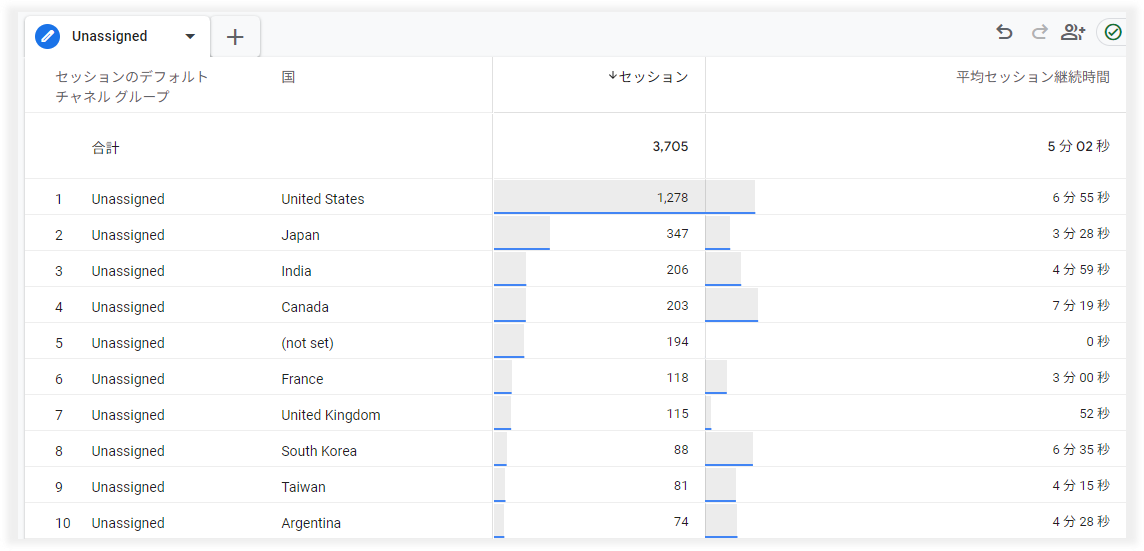Click the redo arrow icon
The width and height of the screenshot is (1144, 551).
click(x=1039, y=32)
